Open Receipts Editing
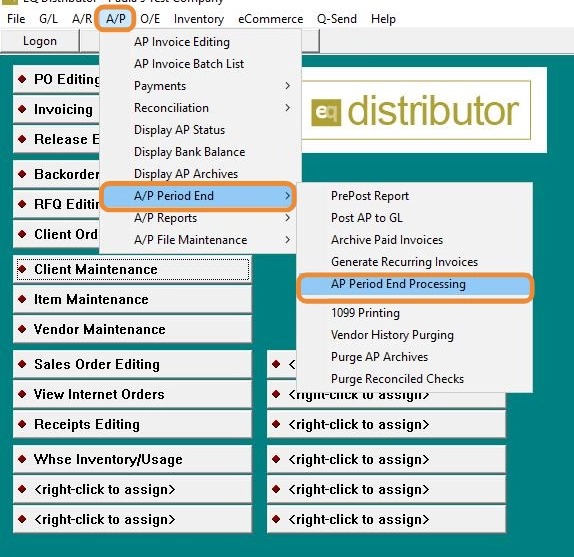This screenshot has height=557, width=574. pos(133,425)
